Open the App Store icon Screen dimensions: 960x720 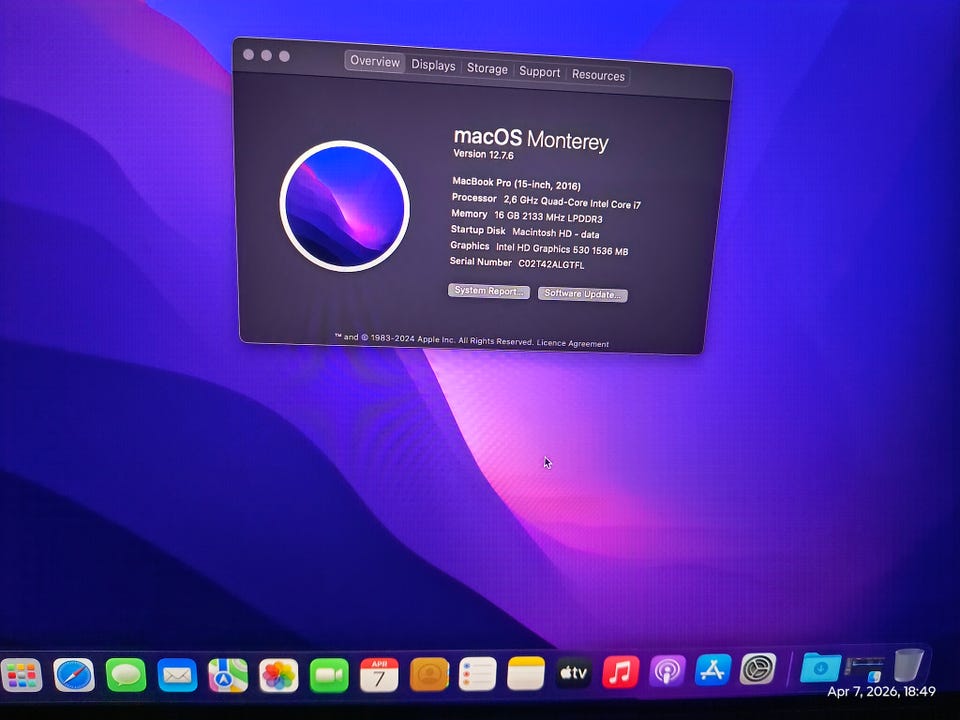(x=713, y=669)
